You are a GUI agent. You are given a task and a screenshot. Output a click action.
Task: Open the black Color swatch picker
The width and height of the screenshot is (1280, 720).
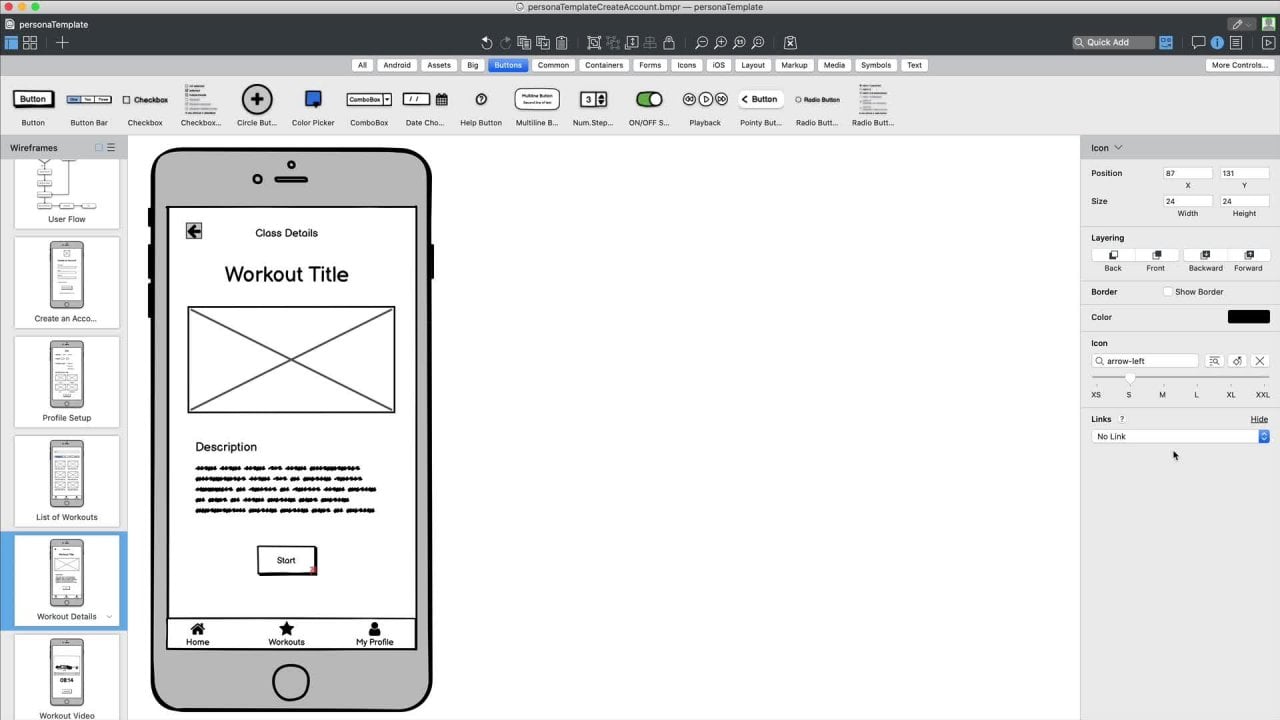(1248, 317)
